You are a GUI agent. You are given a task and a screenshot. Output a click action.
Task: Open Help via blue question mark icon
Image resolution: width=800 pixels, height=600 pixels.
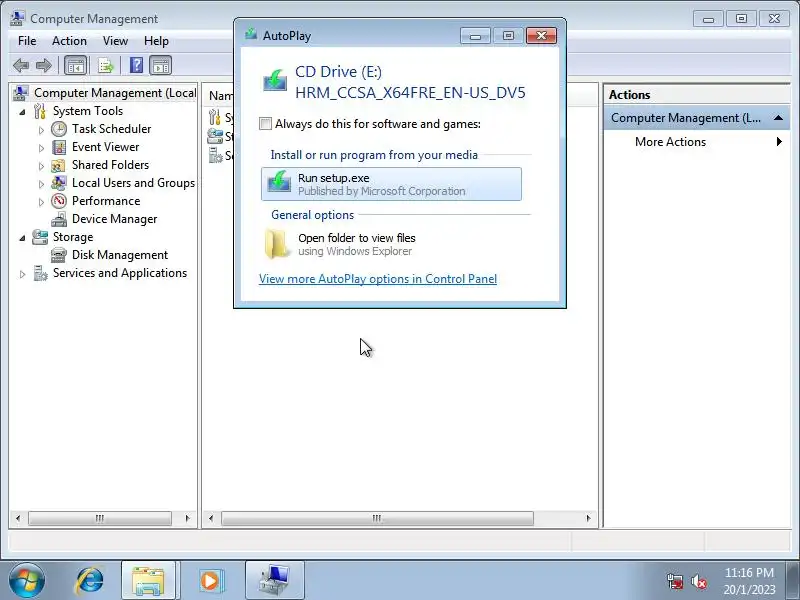(136, 65)
